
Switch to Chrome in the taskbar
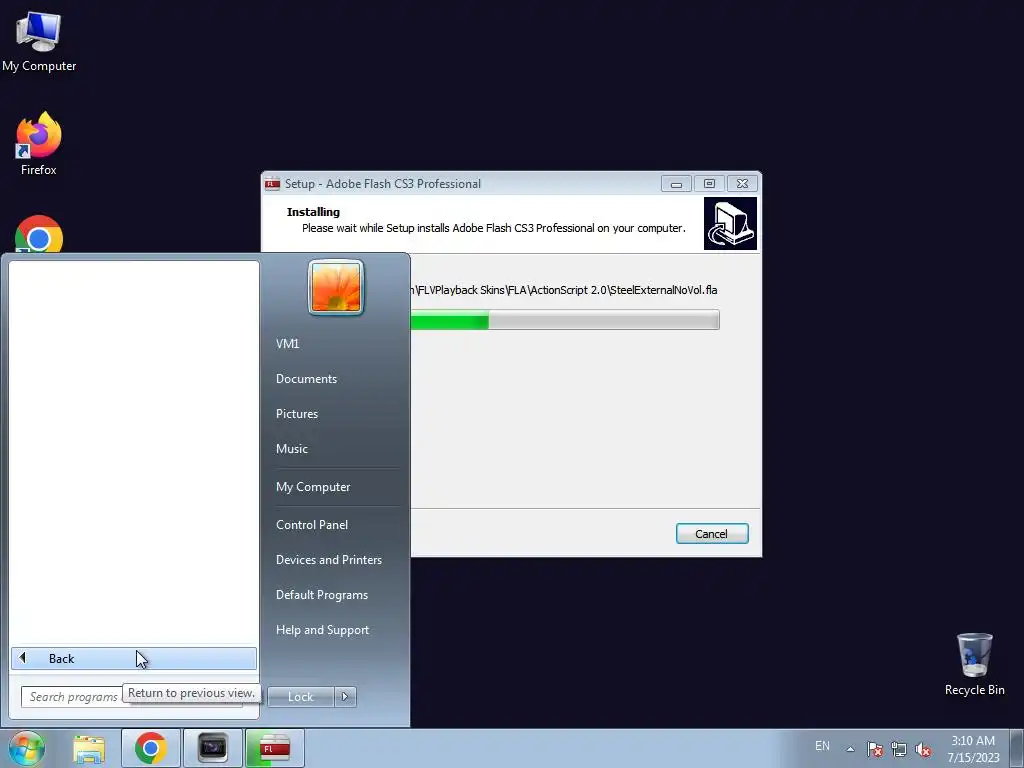[151, 748]
